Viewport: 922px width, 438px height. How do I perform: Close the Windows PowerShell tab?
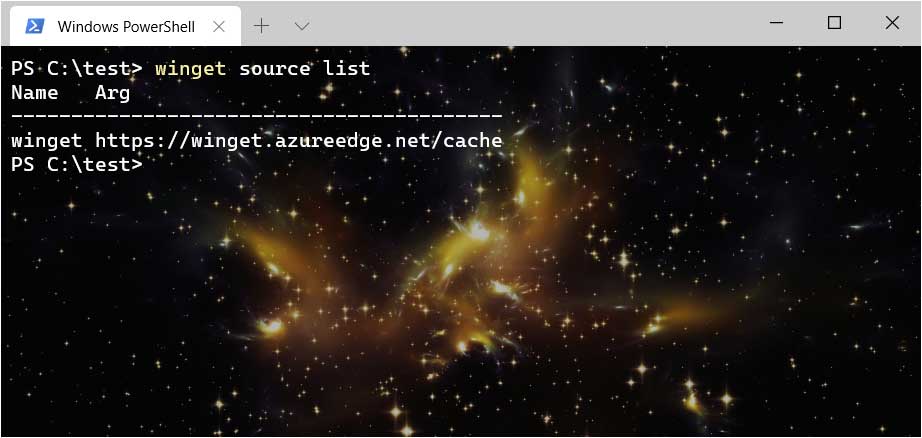click(x=219, y=26)
